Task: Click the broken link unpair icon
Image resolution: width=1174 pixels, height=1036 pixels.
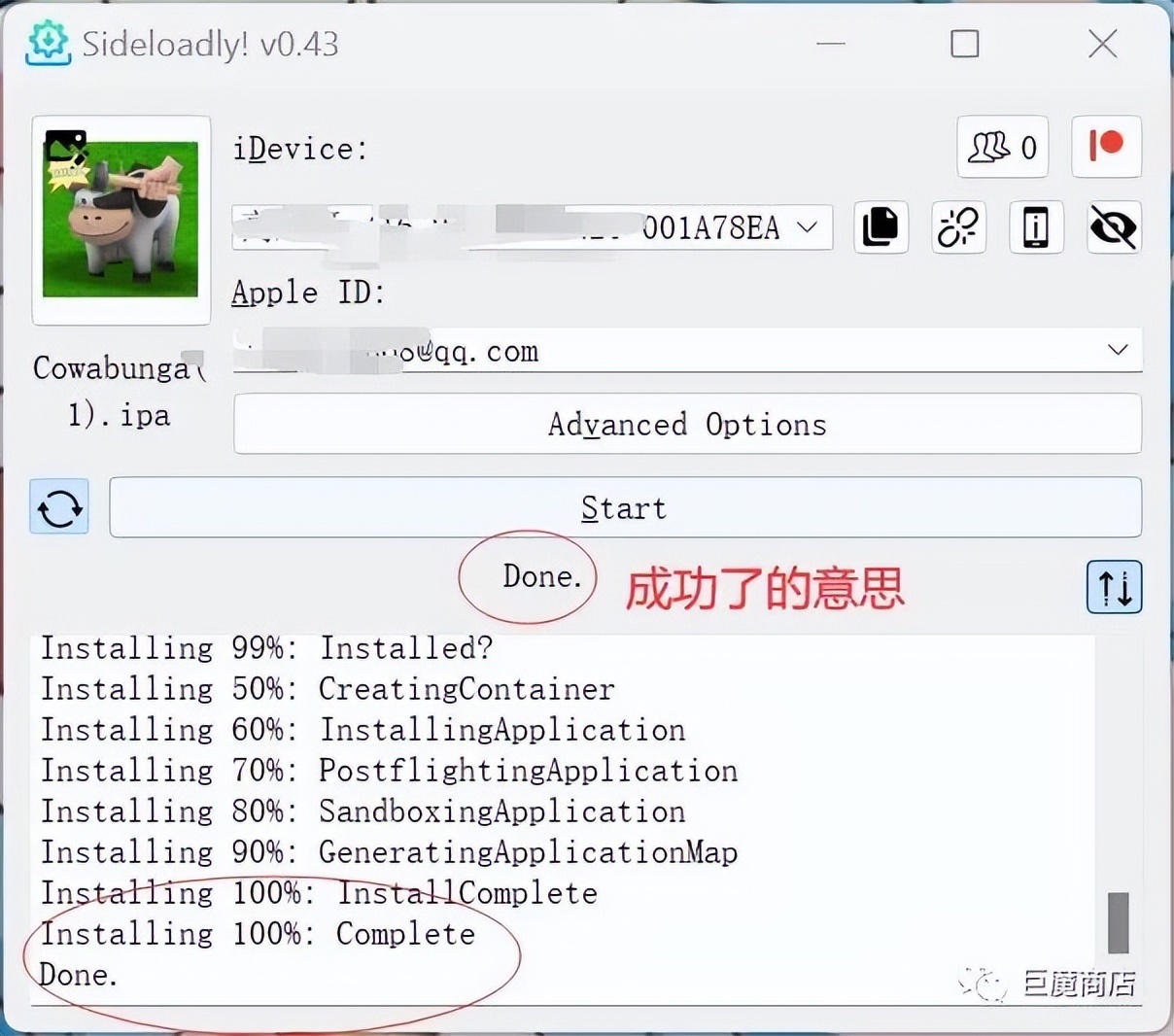Action: 958,227
